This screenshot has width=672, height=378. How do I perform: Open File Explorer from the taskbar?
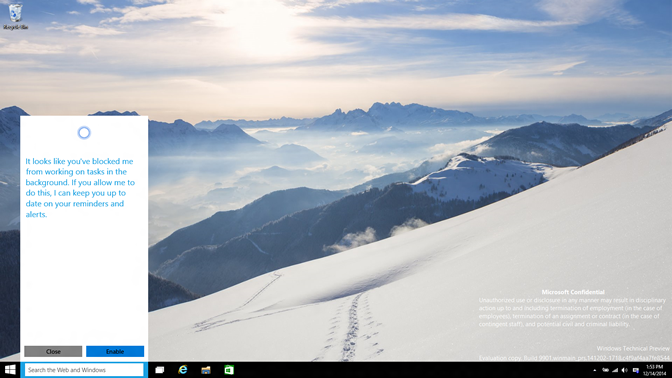click(206, 370)
